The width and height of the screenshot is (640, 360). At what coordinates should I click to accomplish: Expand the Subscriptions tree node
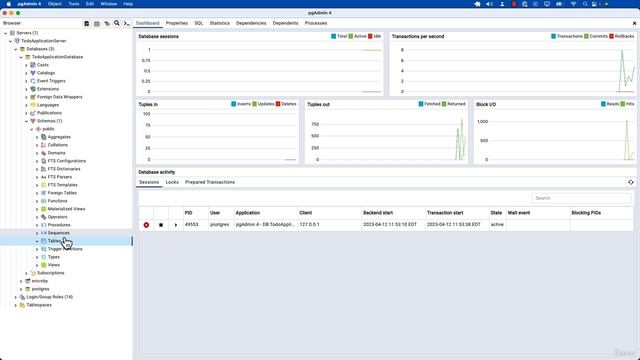pyautogui.click(x=27, y=273)
